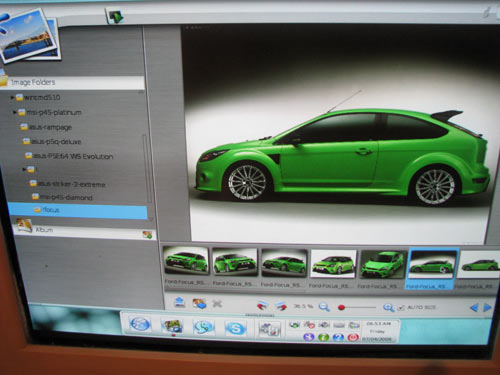The image size is (500, 375).
Task: Open the Photo Manager launcher icon
Action: (x=172, y=326)
